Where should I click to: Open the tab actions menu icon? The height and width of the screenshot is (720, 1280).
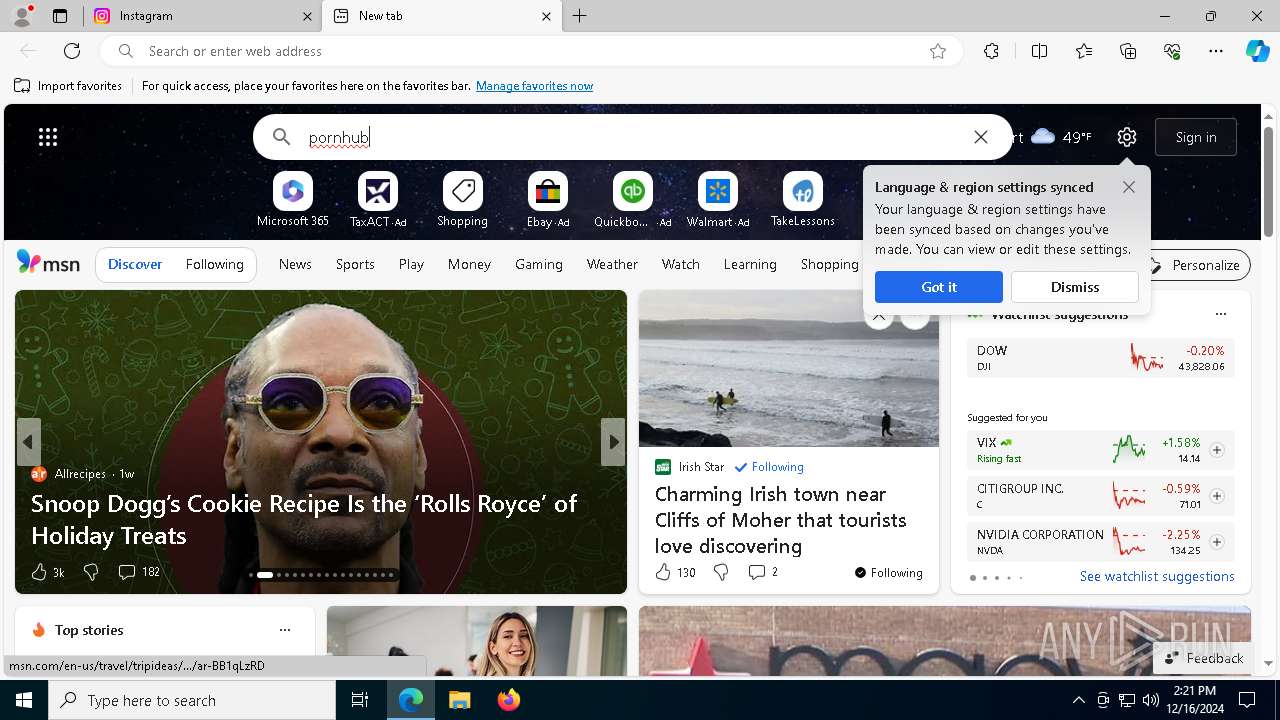coord(60,16)
